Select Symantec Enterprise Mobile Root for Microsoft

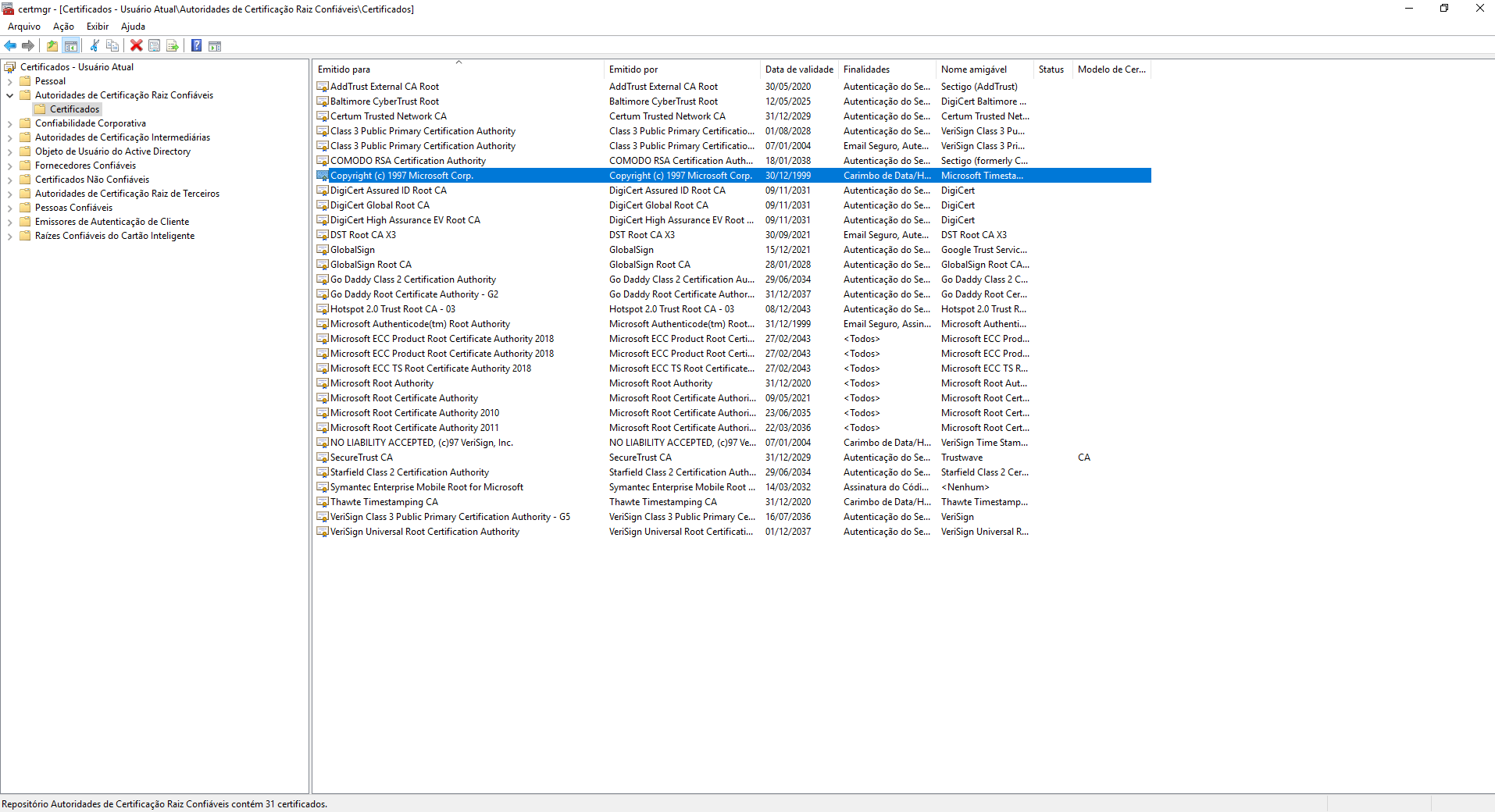click(x=733, y=487)
